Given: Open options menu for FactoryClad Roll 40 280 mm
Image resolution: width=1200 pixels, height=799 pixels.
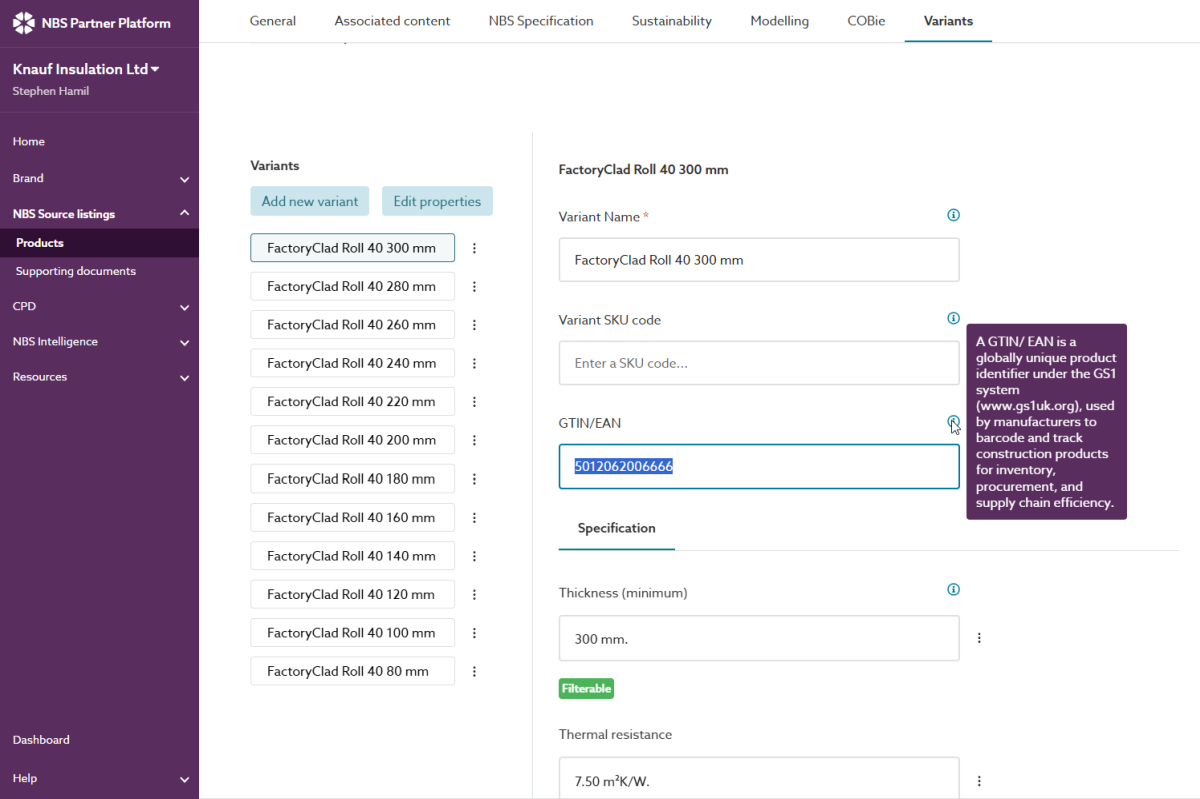Looking at the screenshot, I should pos(474,286).
